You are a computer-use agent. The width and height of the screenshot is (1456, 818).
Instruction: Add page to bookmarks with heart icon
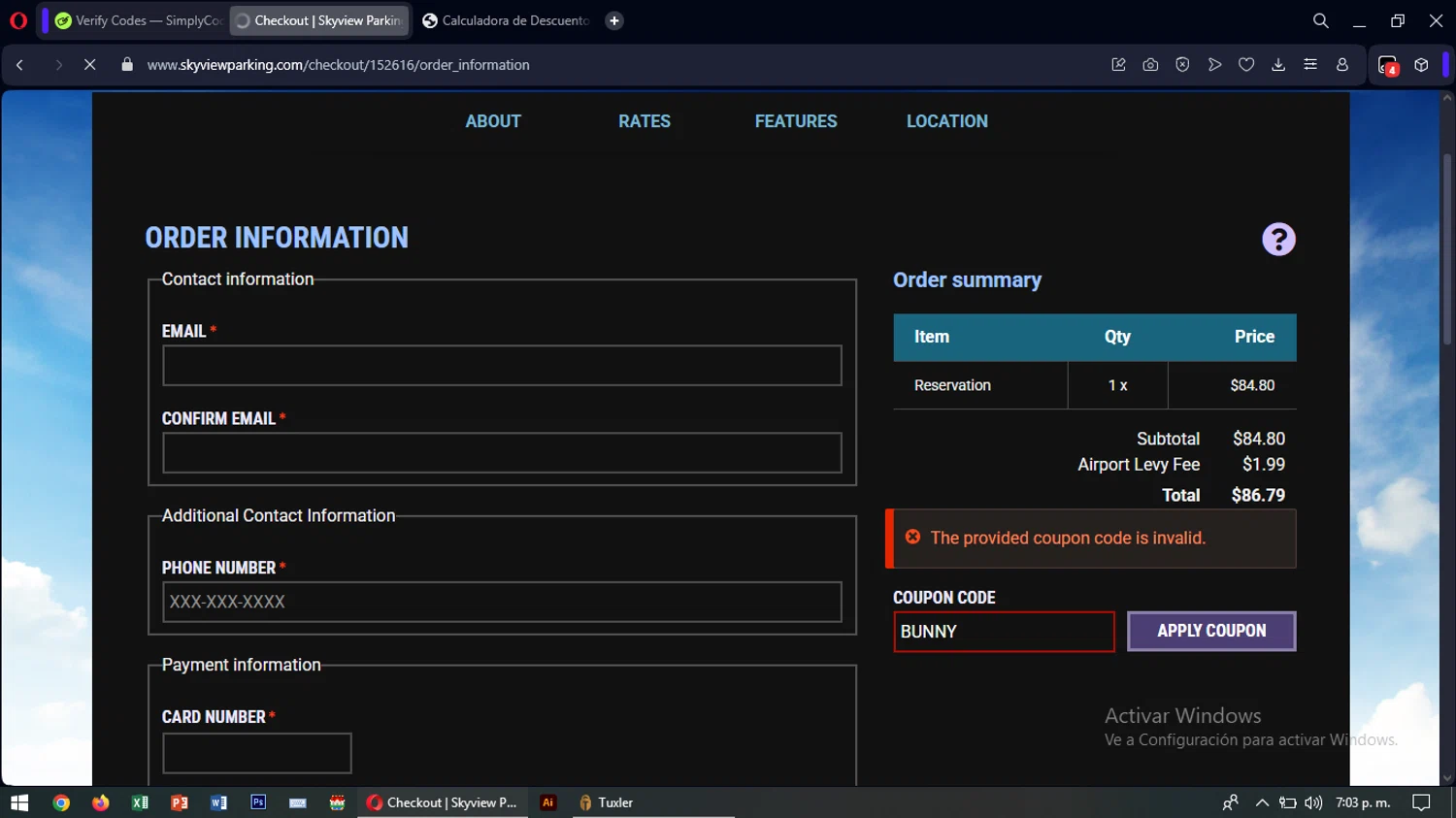pos(1246,65)
